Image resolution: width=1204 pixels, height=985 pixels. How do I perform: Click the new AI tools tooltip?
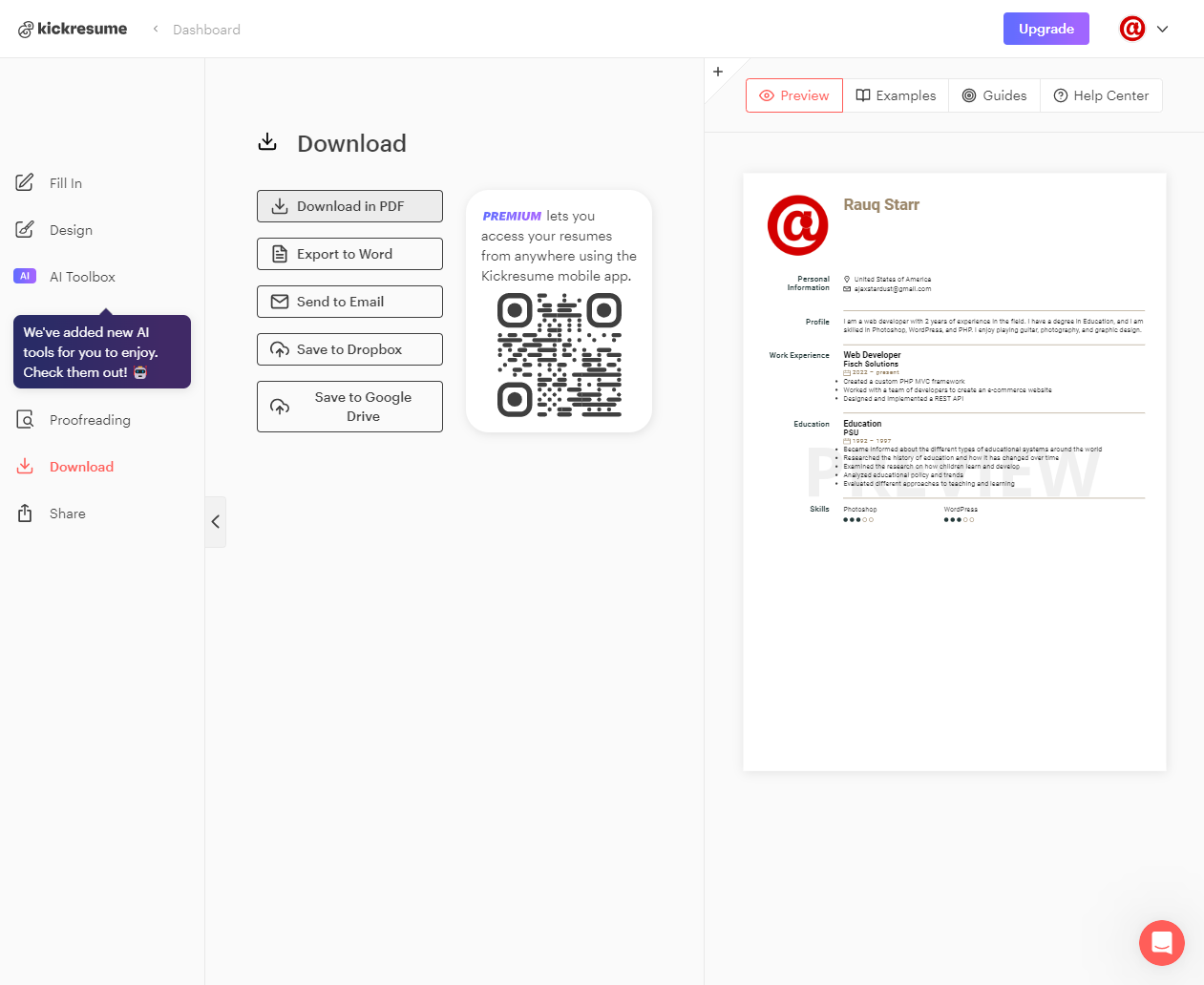102,351
